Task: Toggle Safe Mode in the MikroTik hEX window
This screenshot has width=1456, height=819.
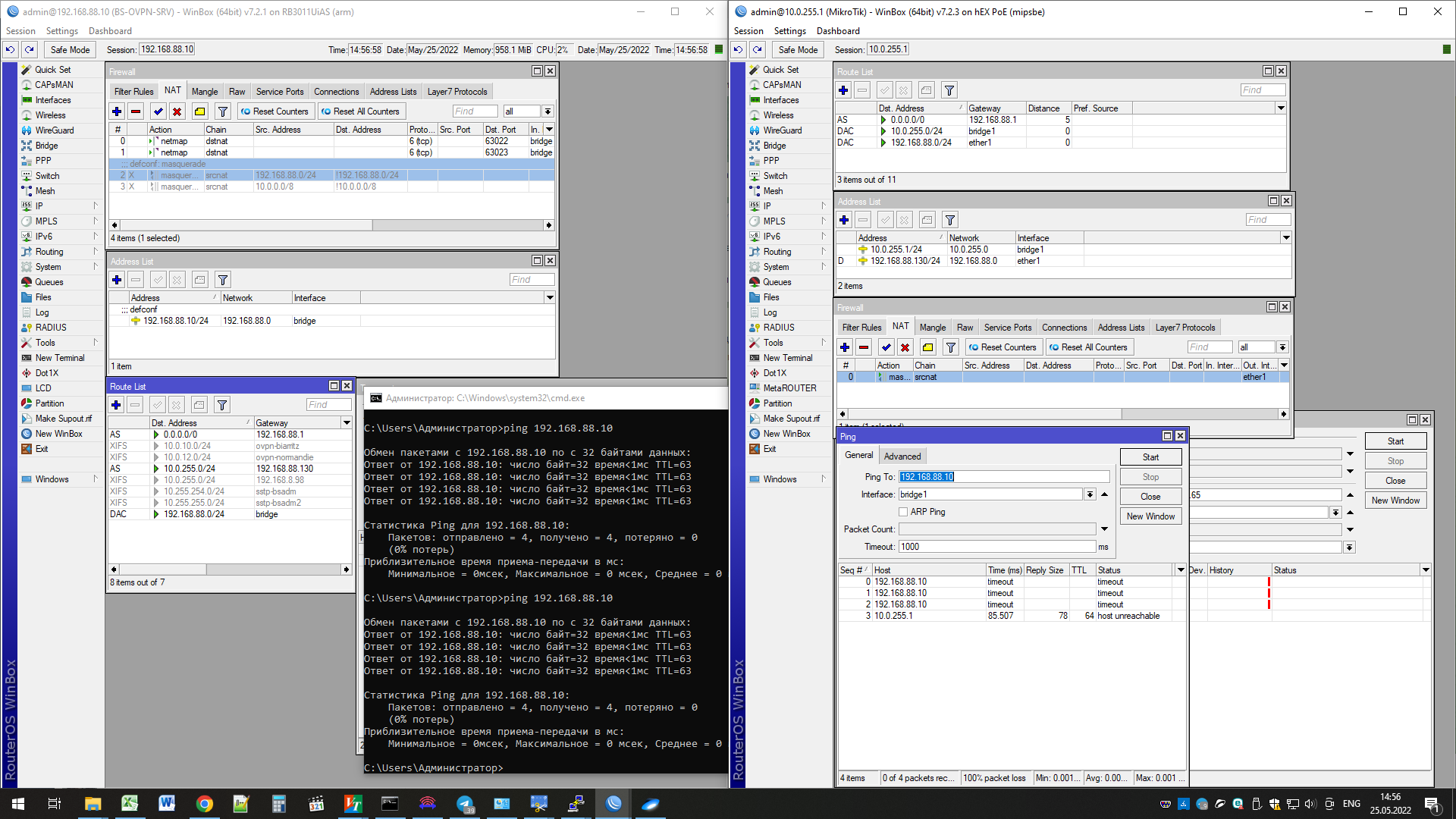Action: pos(798,50)
